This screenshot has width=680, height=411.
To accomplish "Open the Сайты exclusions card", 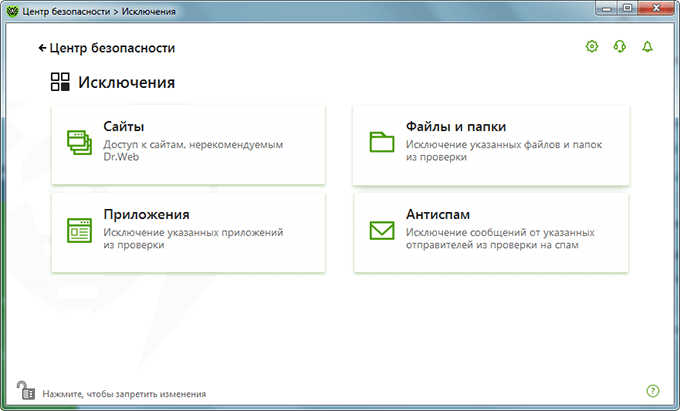I will click(188, 145).
